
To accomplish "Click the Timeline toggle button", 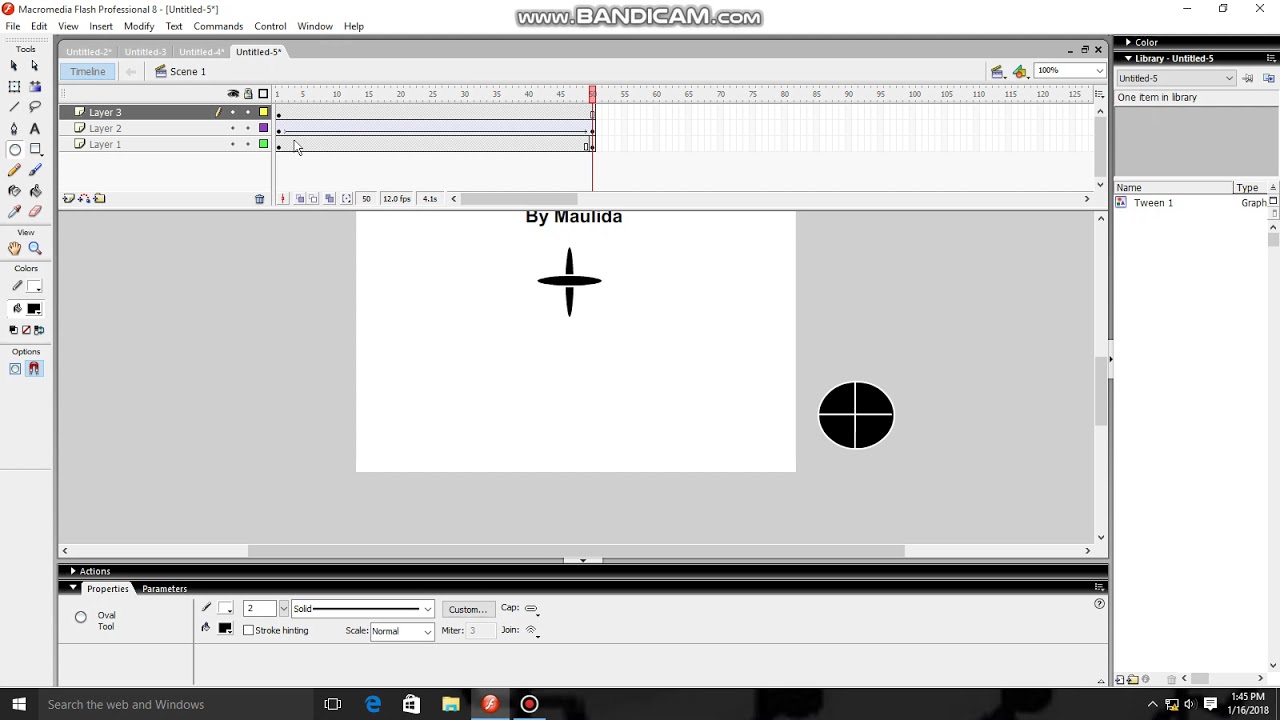I will click(88, 71).
